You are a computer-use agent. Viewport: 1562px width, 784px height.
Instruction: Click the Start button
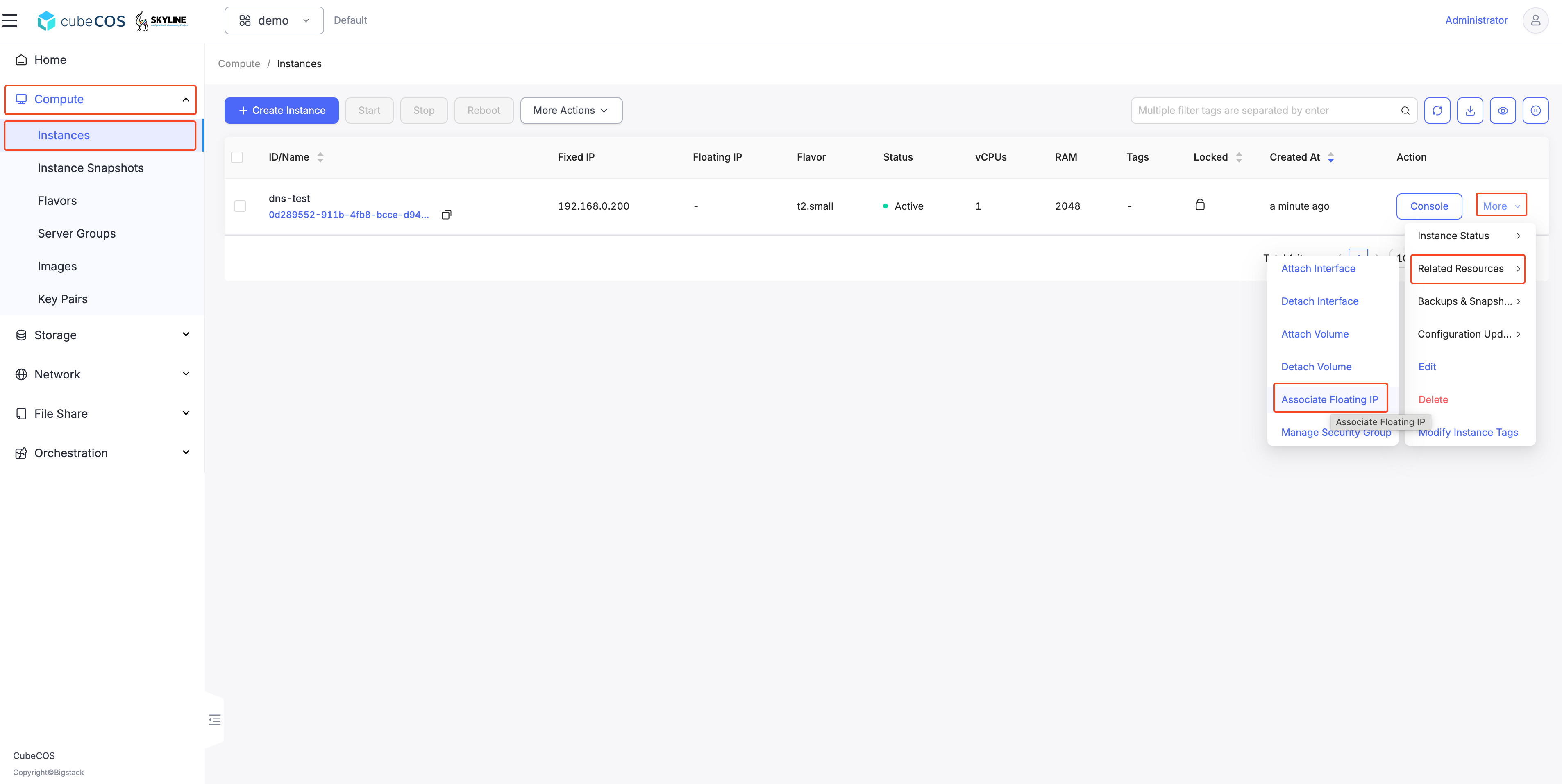[x=369, y=110]
